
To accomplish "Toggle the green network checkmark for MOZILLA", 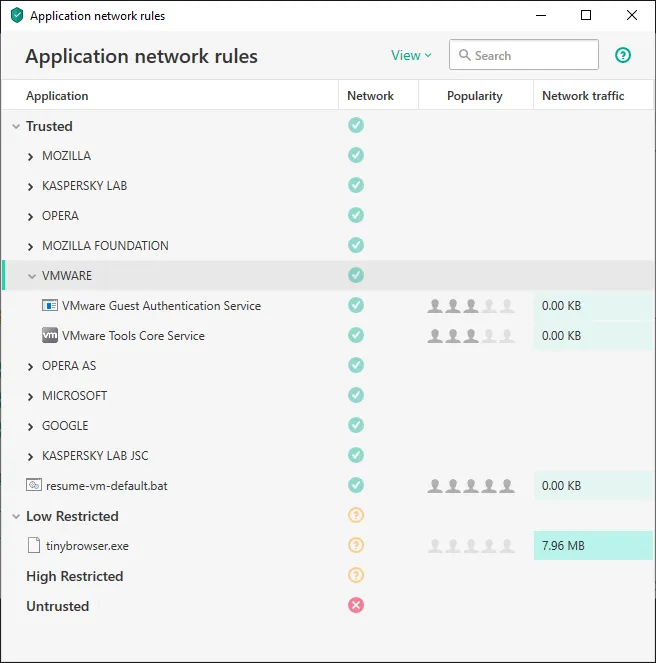I will [356, 155].
